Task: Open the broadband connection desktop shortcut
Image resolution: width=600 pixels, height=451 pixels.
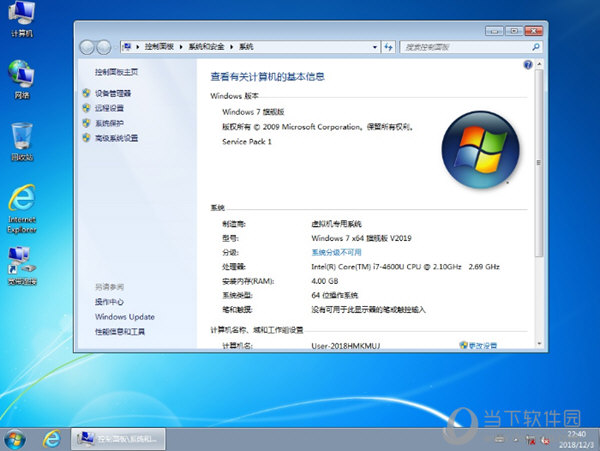Action: (x=22, y=266)
